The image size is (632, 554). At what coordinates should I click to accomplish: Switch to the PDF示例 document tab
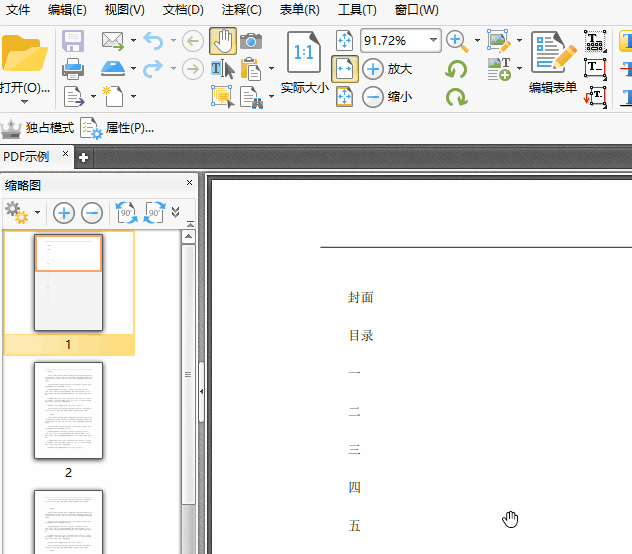(x=26, y=156)
